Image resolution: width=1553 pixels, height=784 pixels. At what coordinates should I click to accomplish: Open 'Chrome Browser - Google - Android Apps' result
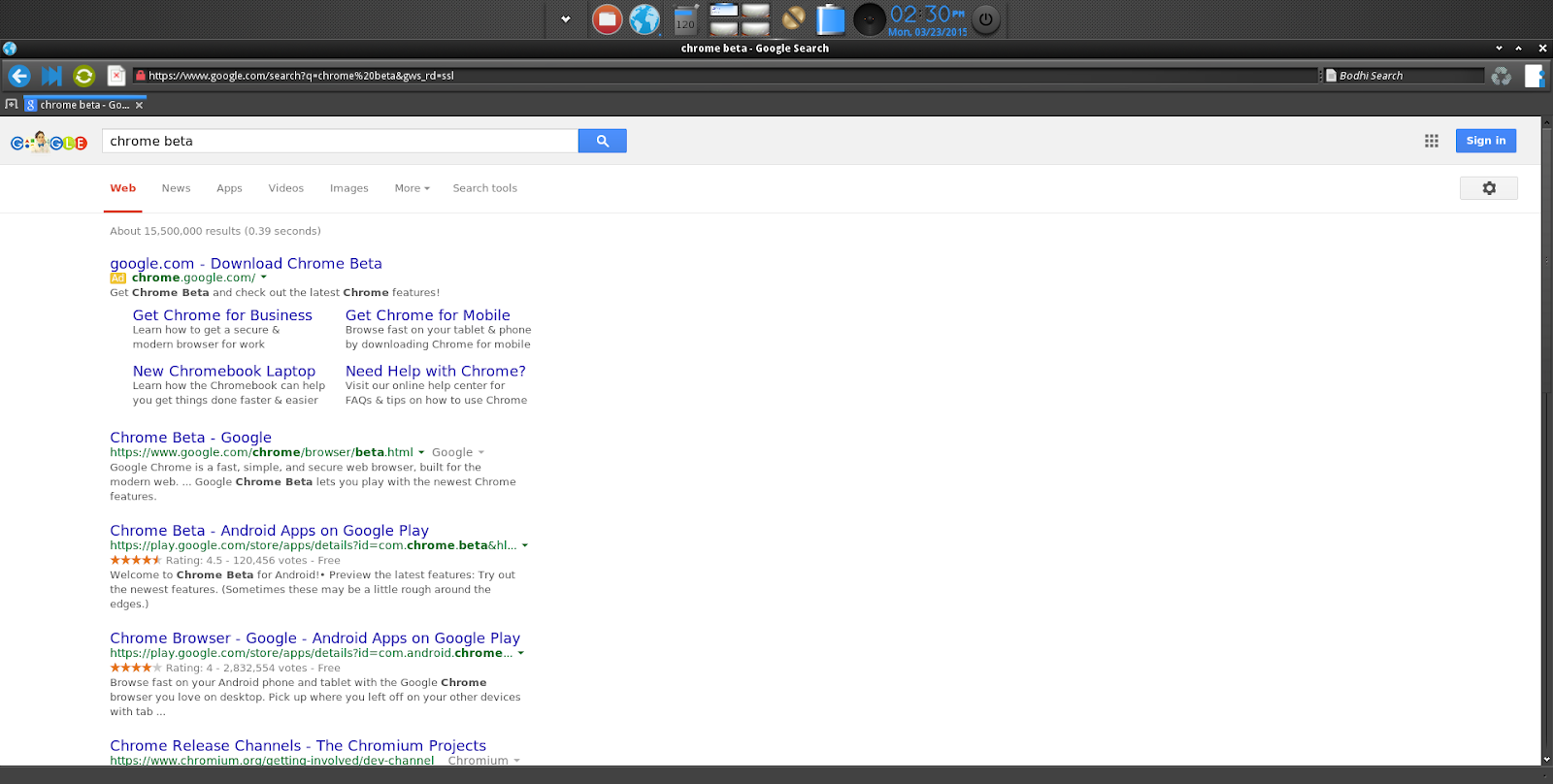click(x=315, y=638)
